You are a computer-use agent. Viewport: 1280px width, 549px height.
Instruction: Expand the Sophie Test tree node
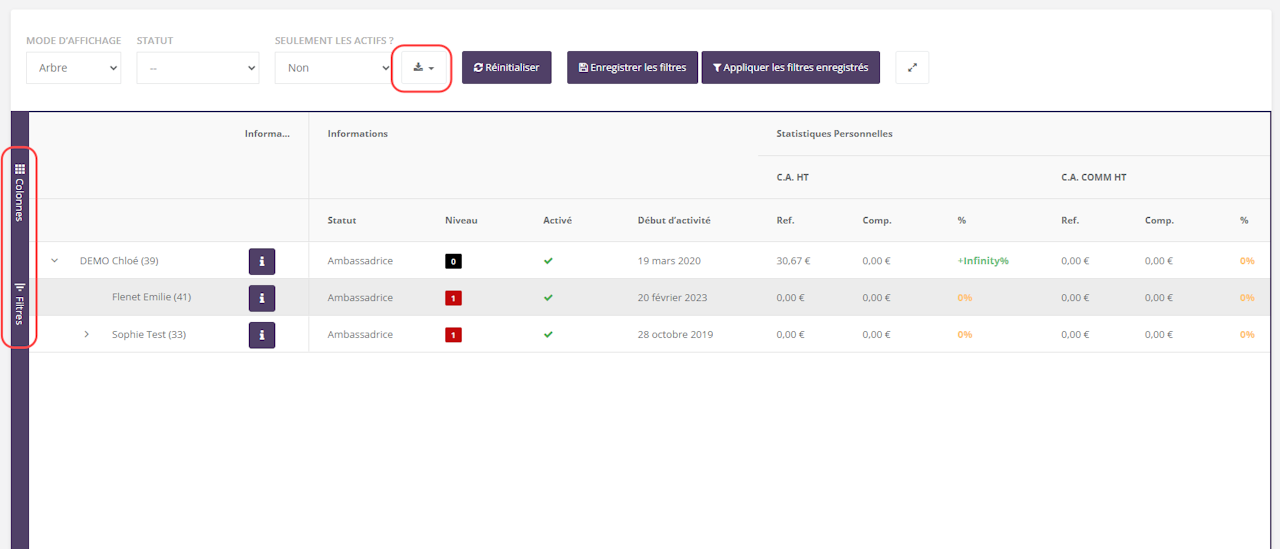coord(87,334)
